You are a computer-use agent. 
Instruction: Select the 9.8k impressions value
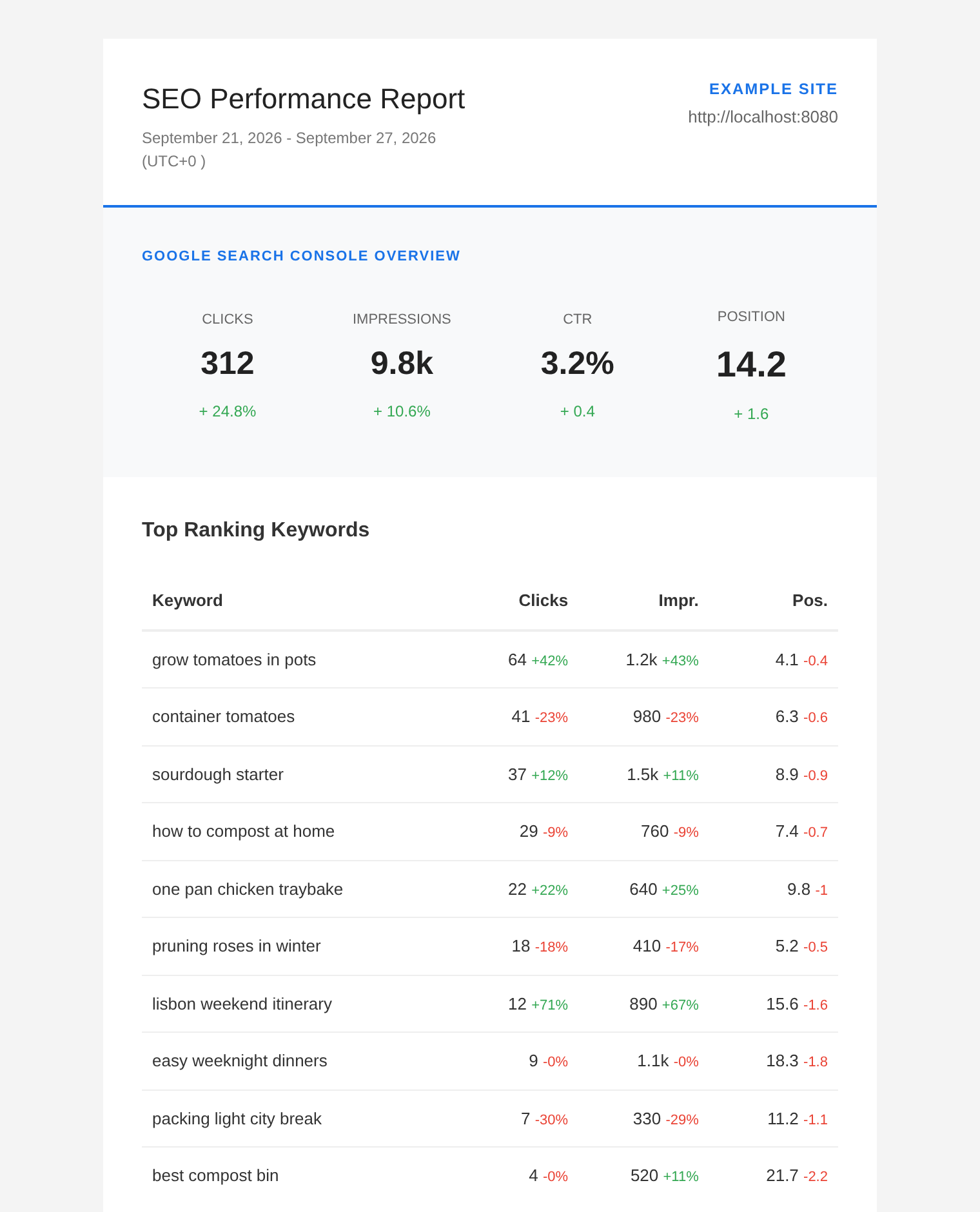402,363
